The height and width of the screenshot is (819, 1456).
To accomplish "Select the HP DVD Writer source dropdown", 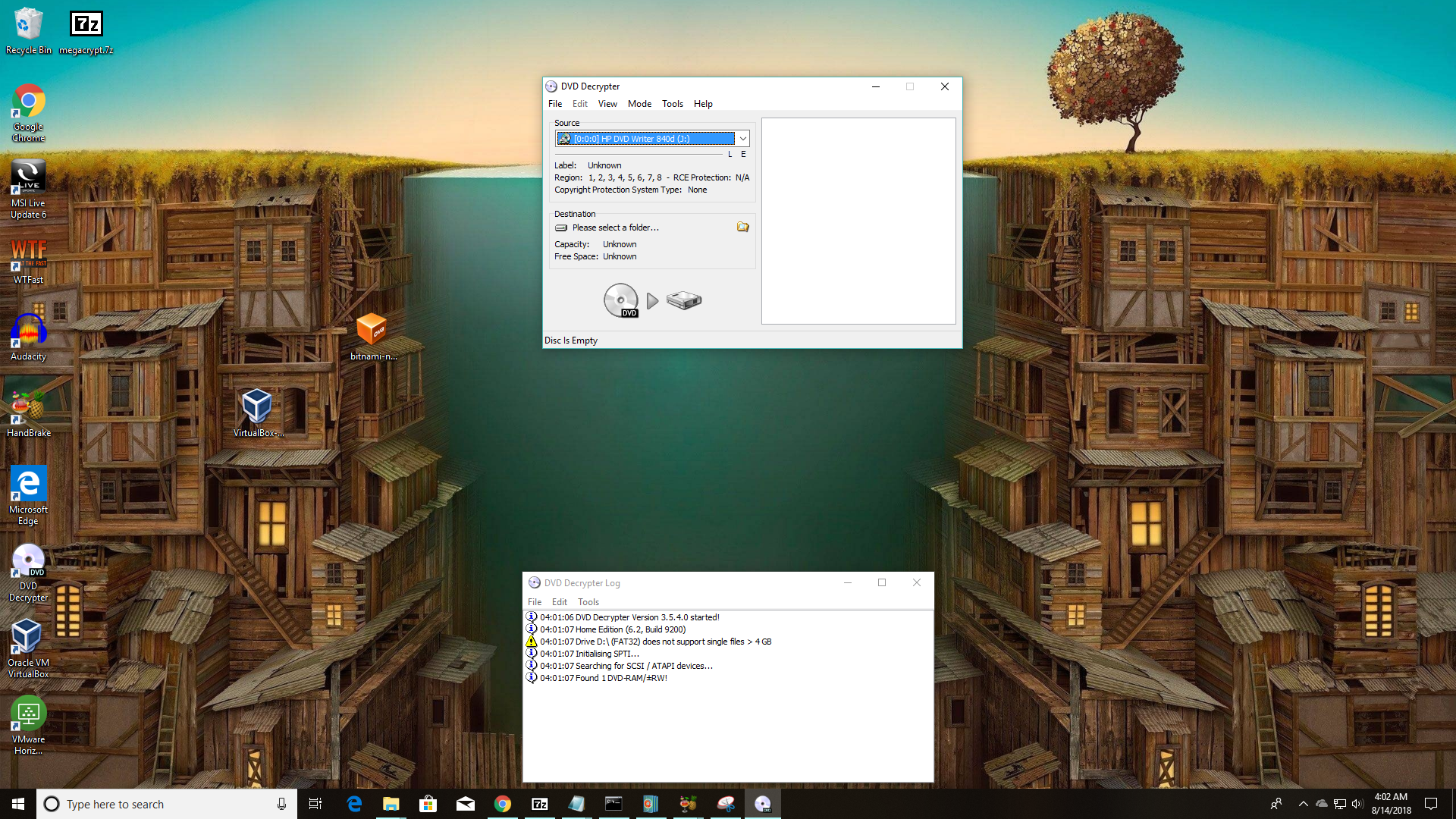I will pos(651,138).
